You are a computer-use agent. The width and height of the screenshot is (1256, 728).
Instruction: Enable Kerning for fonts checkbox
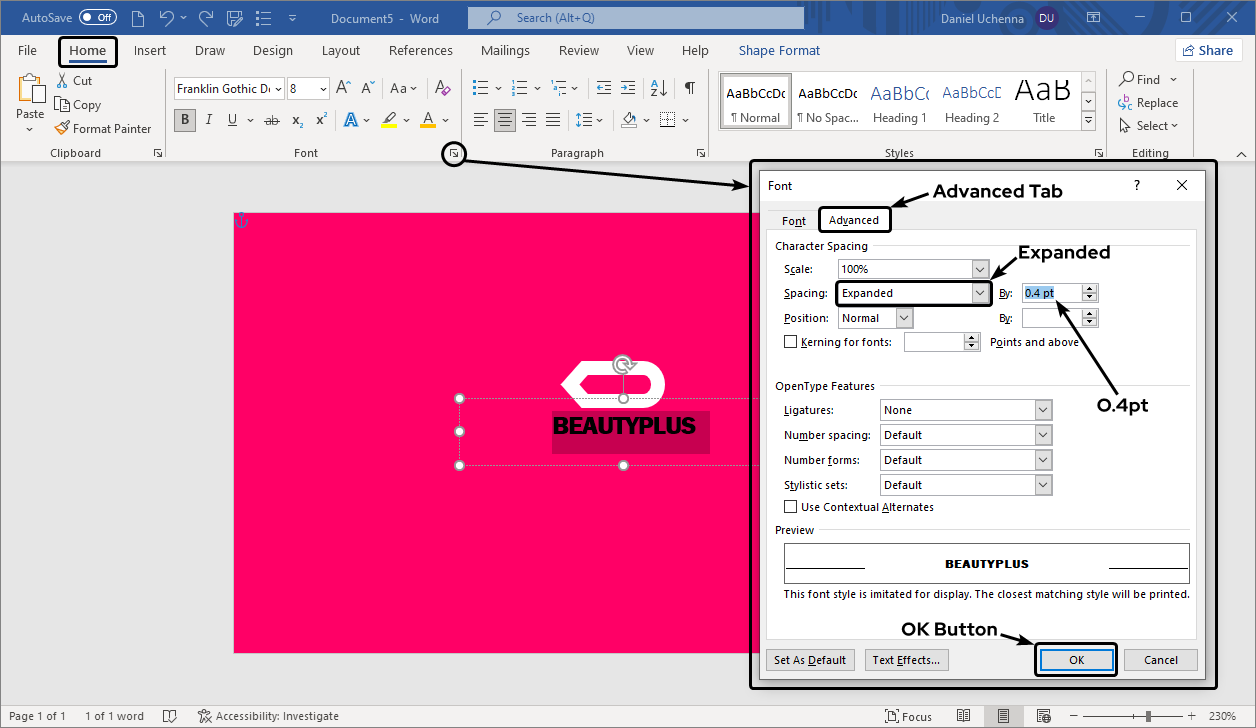791,342
